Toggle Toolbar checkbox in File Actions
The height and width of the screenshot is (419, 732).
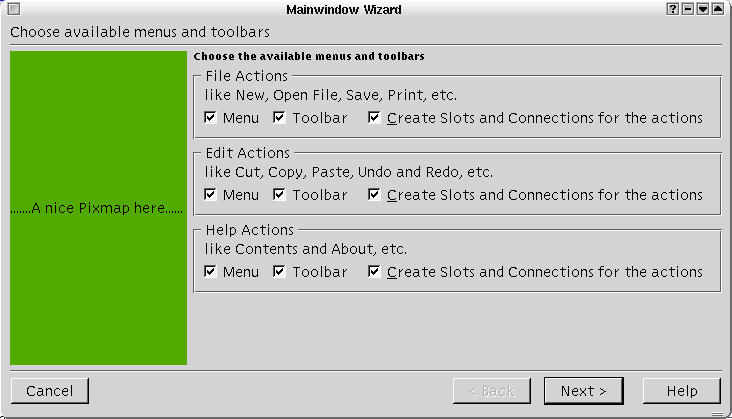click(x=280, y=118)
